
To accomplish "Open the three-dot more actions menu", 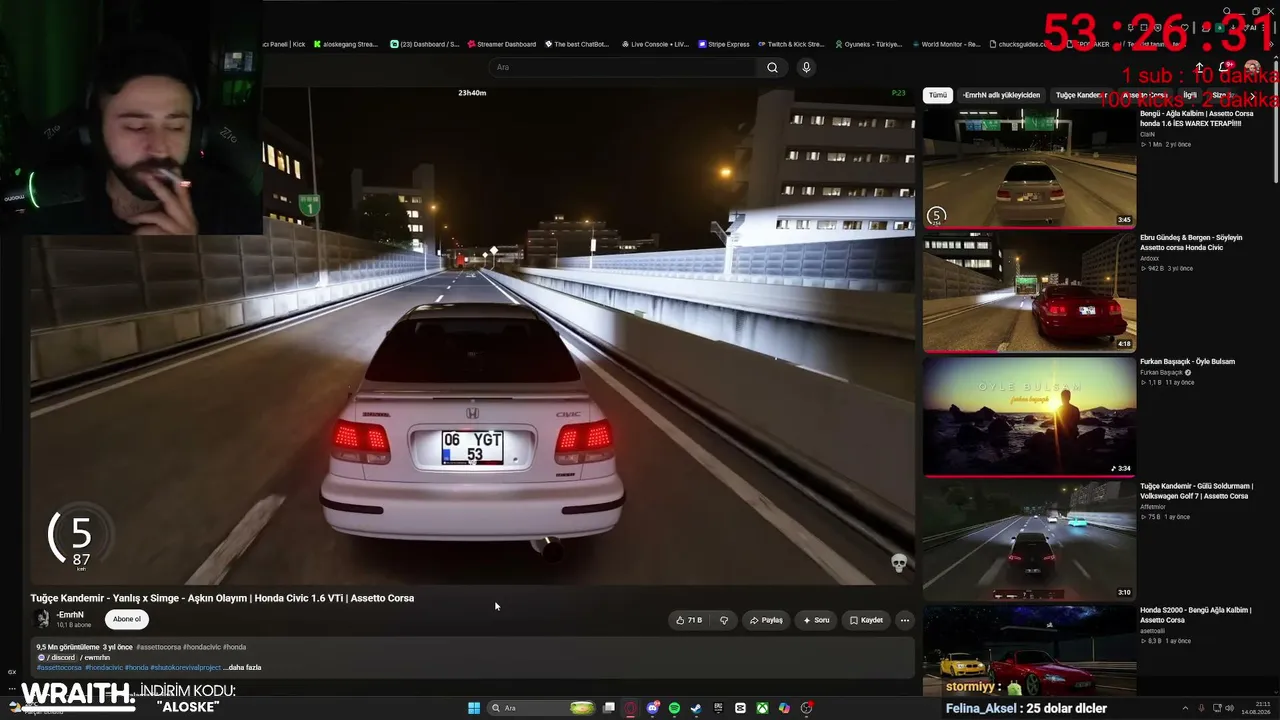I will [x=905, y=620].
